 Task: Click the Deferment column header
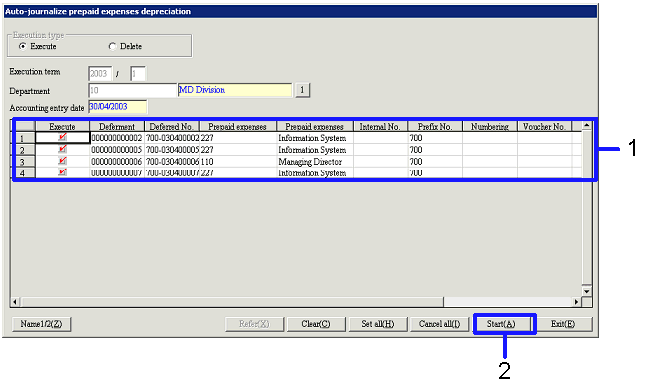click(x=117, y=126)
